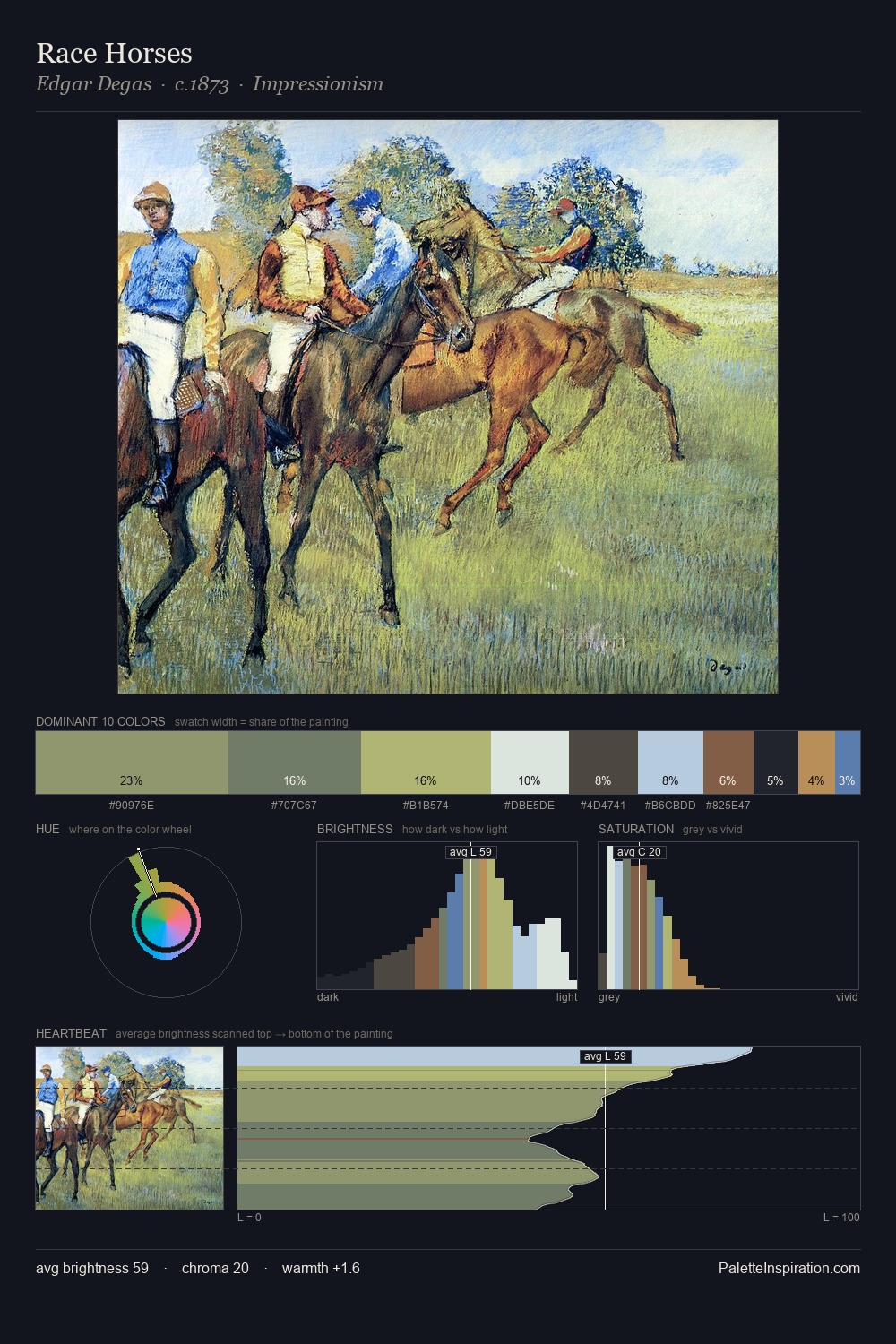
Task: Click the DOMINANT 10 COLORS heading
Action: (x=100, y=721)
